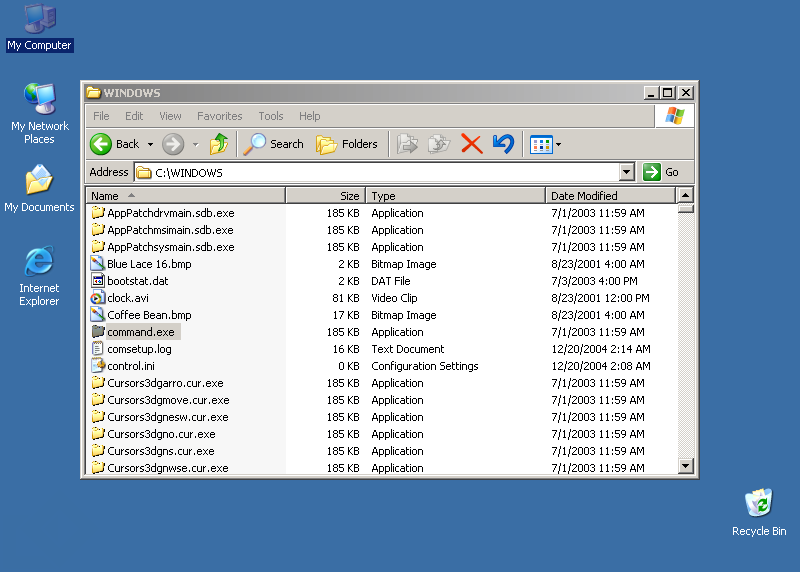The width and height of the screenshot is (800, 572).
Task: Select the My Computer desktop icon
Action: point(39,28)
